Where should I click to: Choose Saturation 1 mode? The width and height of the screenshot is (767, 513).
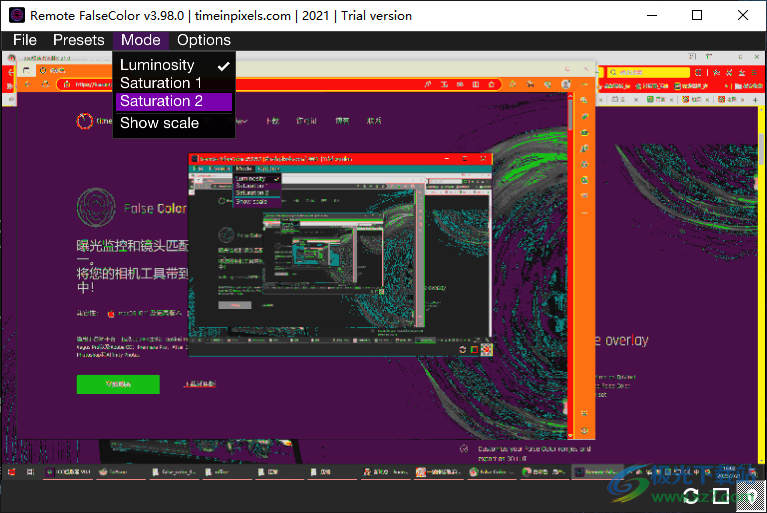(174, 83)
